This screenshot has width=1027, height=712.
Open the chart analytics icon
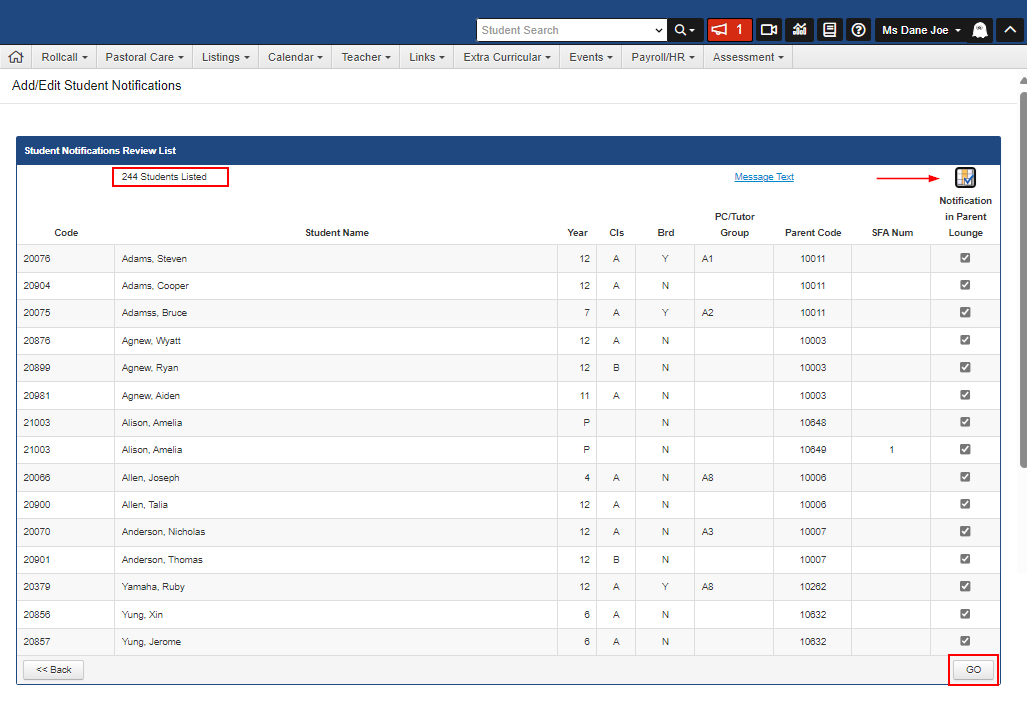(799, 30)
